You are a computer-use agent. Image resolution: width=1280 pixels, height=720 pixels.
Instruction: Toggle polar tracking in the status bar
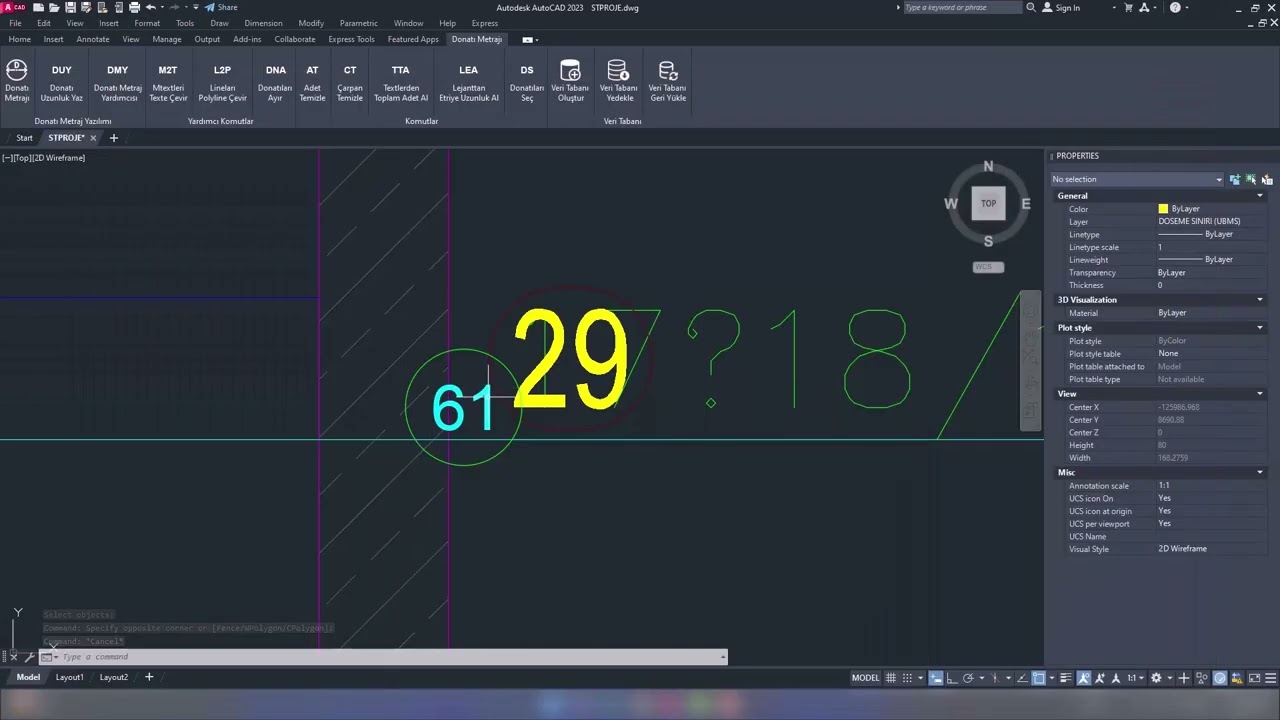pyautogui.click(x=968, y=678)
